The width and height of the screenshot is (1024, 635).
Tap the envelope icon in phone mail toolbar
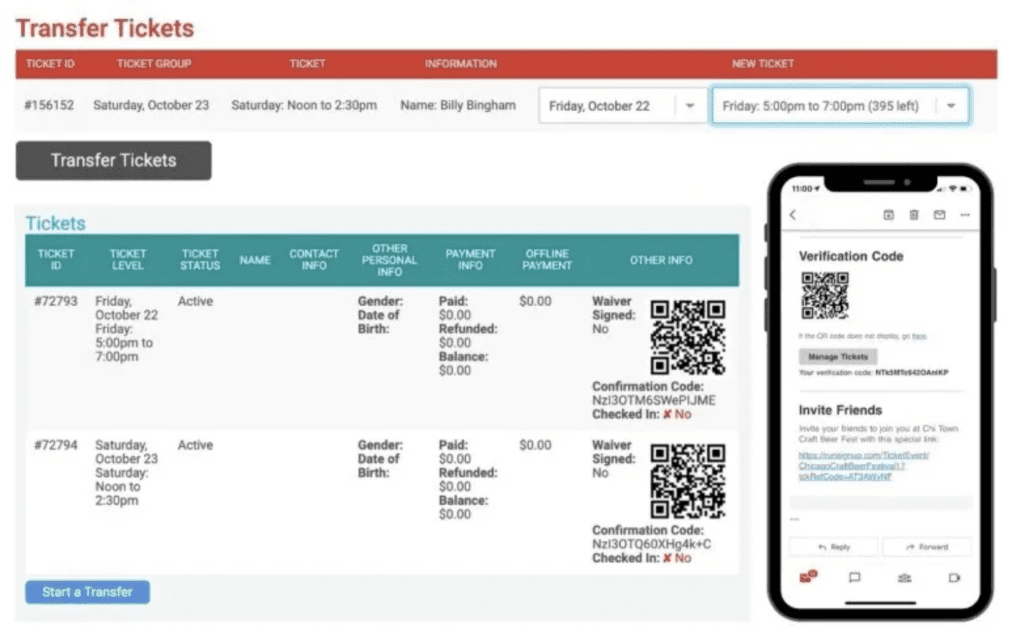[939, 215]
